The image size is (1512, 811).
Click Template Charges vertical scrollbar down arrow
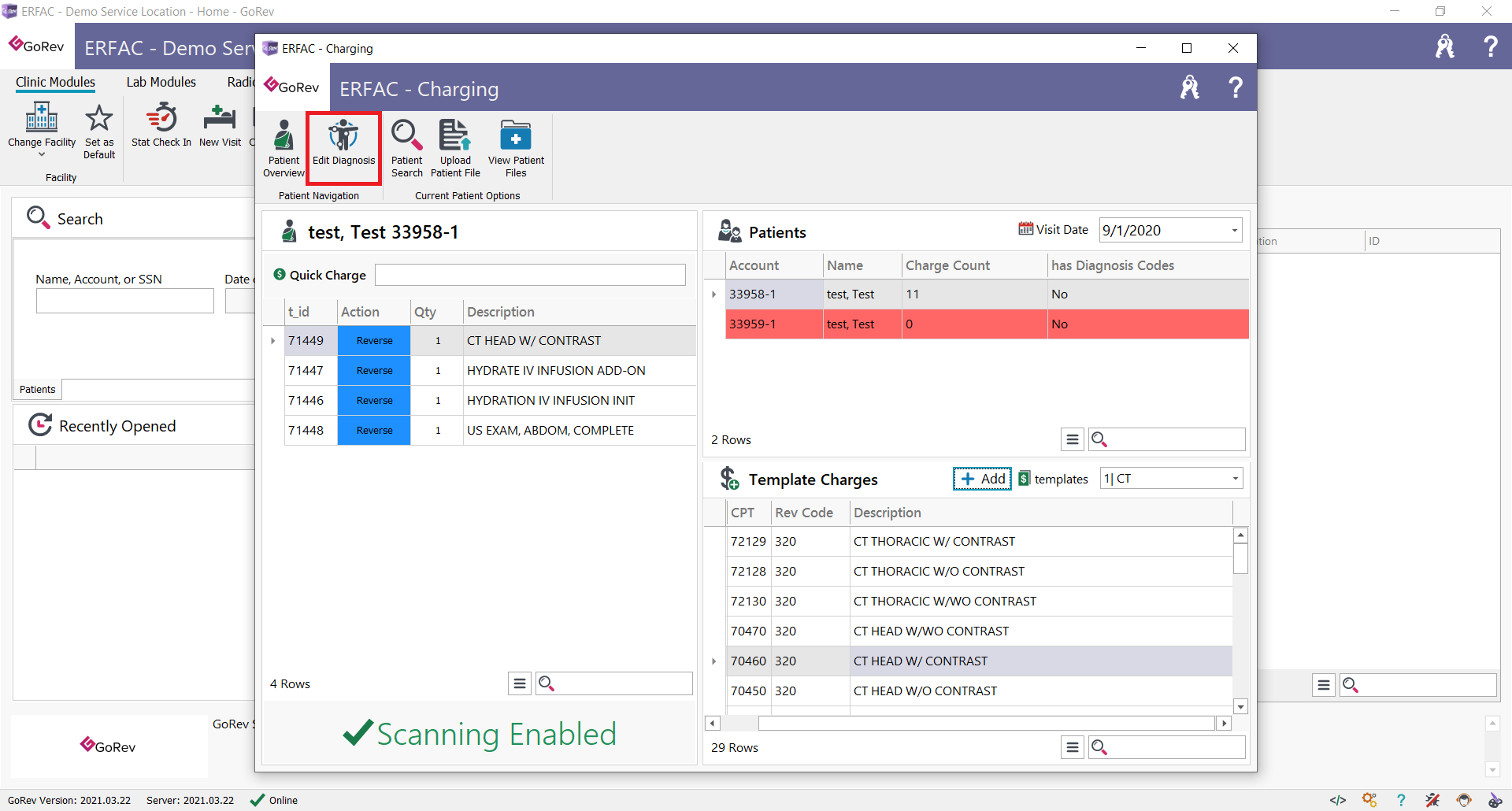pyautogui.click(x=1240, y=706)
